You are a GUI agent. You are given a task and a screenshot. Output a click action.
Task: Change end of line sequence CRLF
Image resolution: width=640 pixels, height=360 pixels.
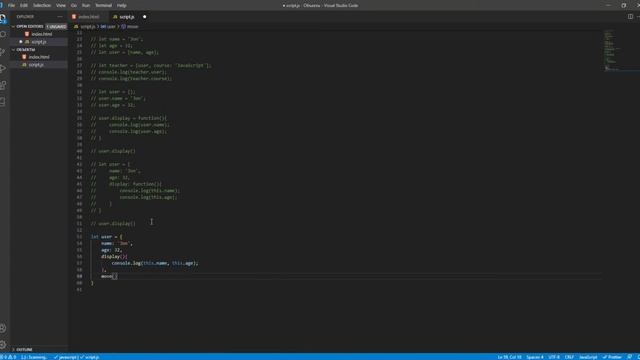click(x=569, y=357)
